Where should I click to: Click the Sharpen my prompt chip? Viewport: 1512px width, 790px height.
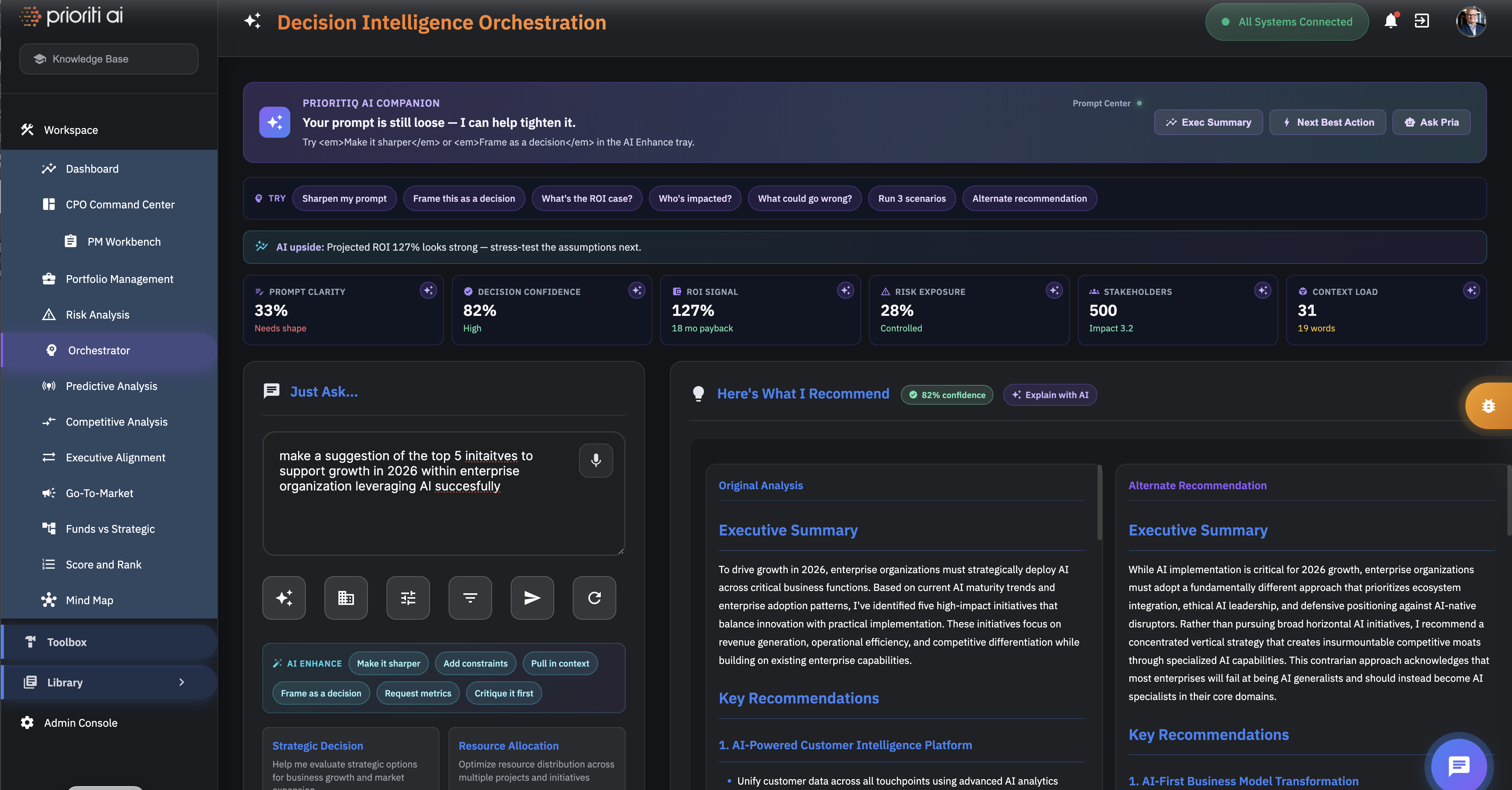pos(344,198)
